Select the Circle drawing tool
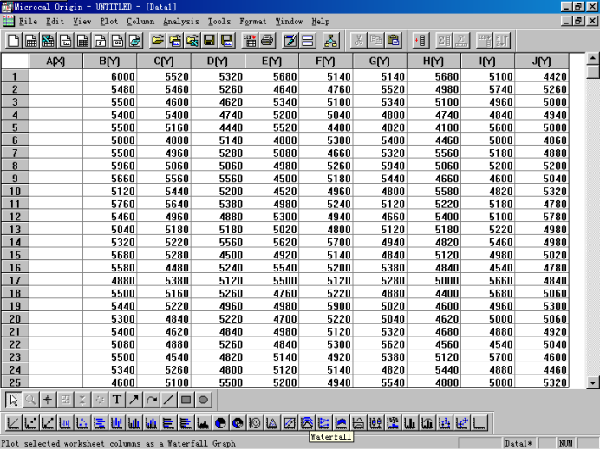Viewport: 600px width, 449px height. tap(202, 399)
